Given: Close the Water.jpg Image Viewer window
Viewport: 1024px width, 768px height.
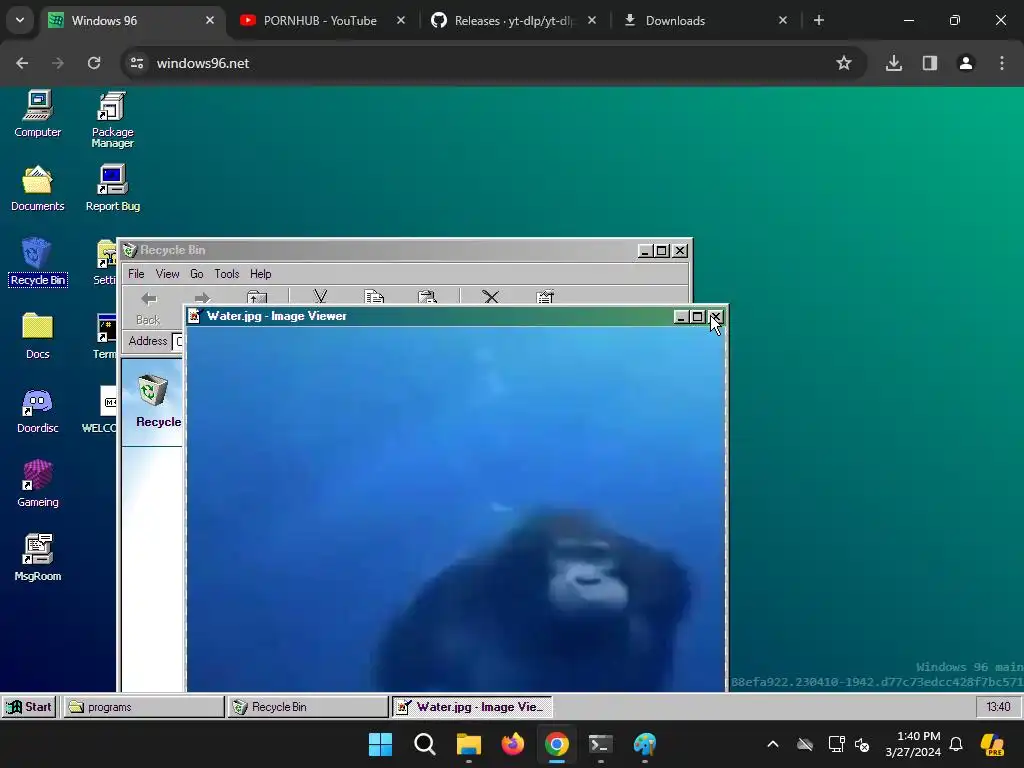Looking at the screenshot, I should [x=715, y=317].
